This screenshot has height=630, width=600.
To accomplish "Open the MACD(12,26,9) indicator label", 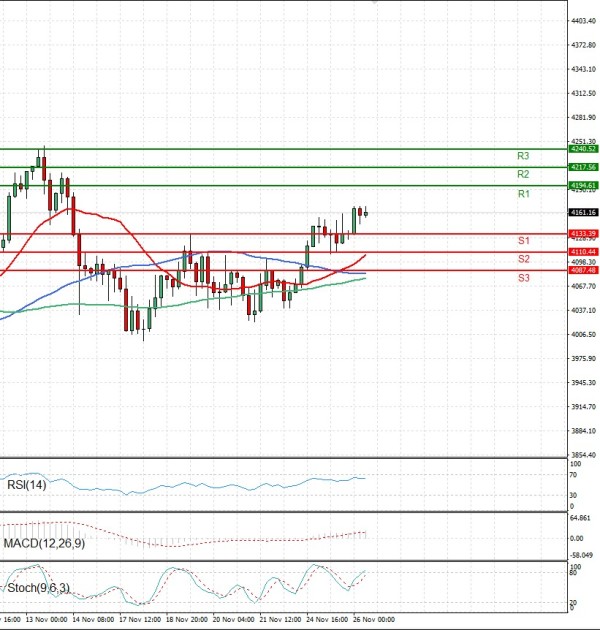I will 45,542.
